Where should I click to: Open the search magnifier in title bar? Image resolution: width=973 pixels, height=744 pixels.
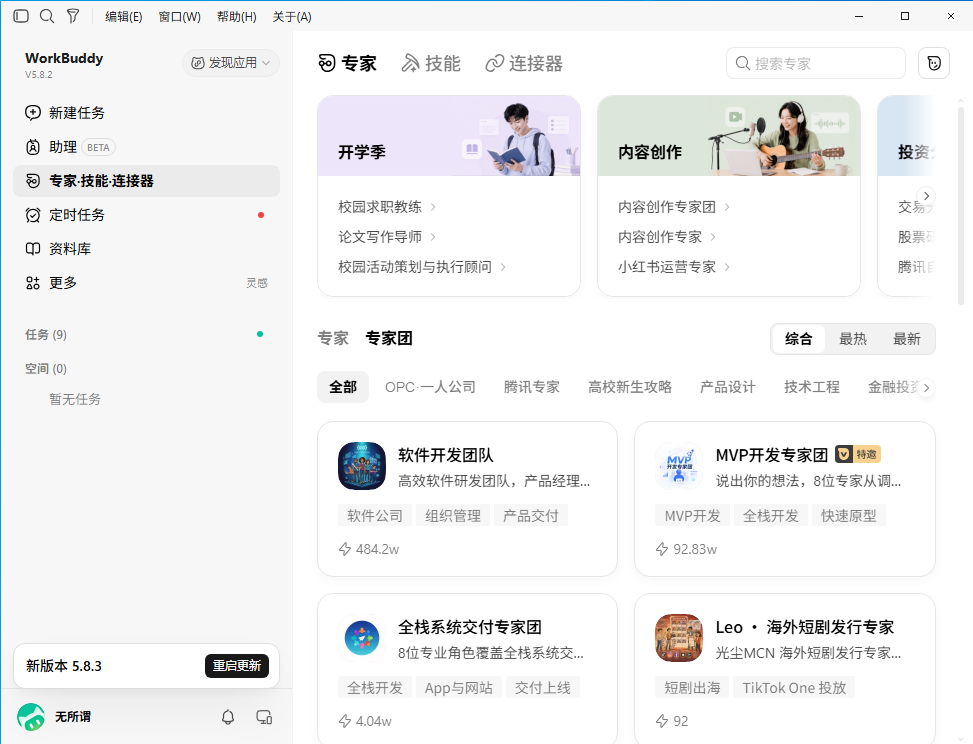click(47, 16)
